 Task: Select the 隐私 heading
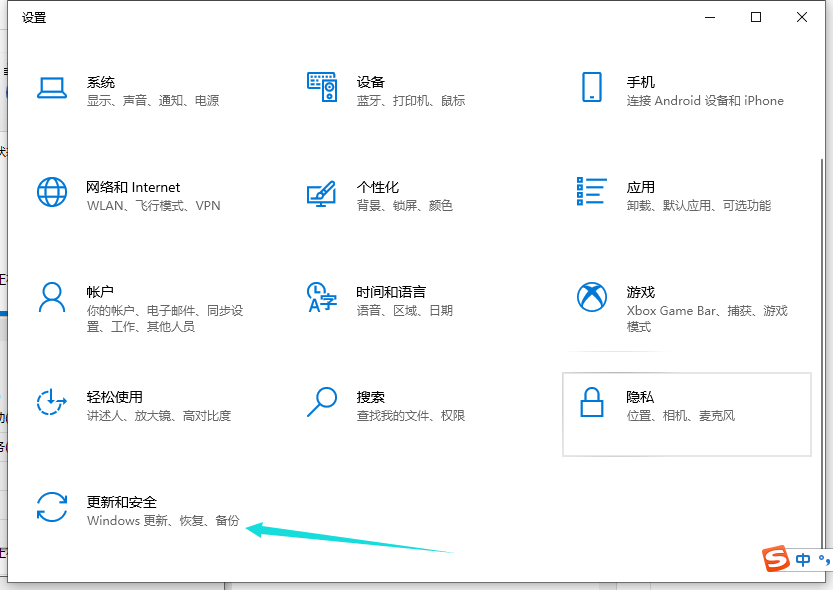coord(640,397)
